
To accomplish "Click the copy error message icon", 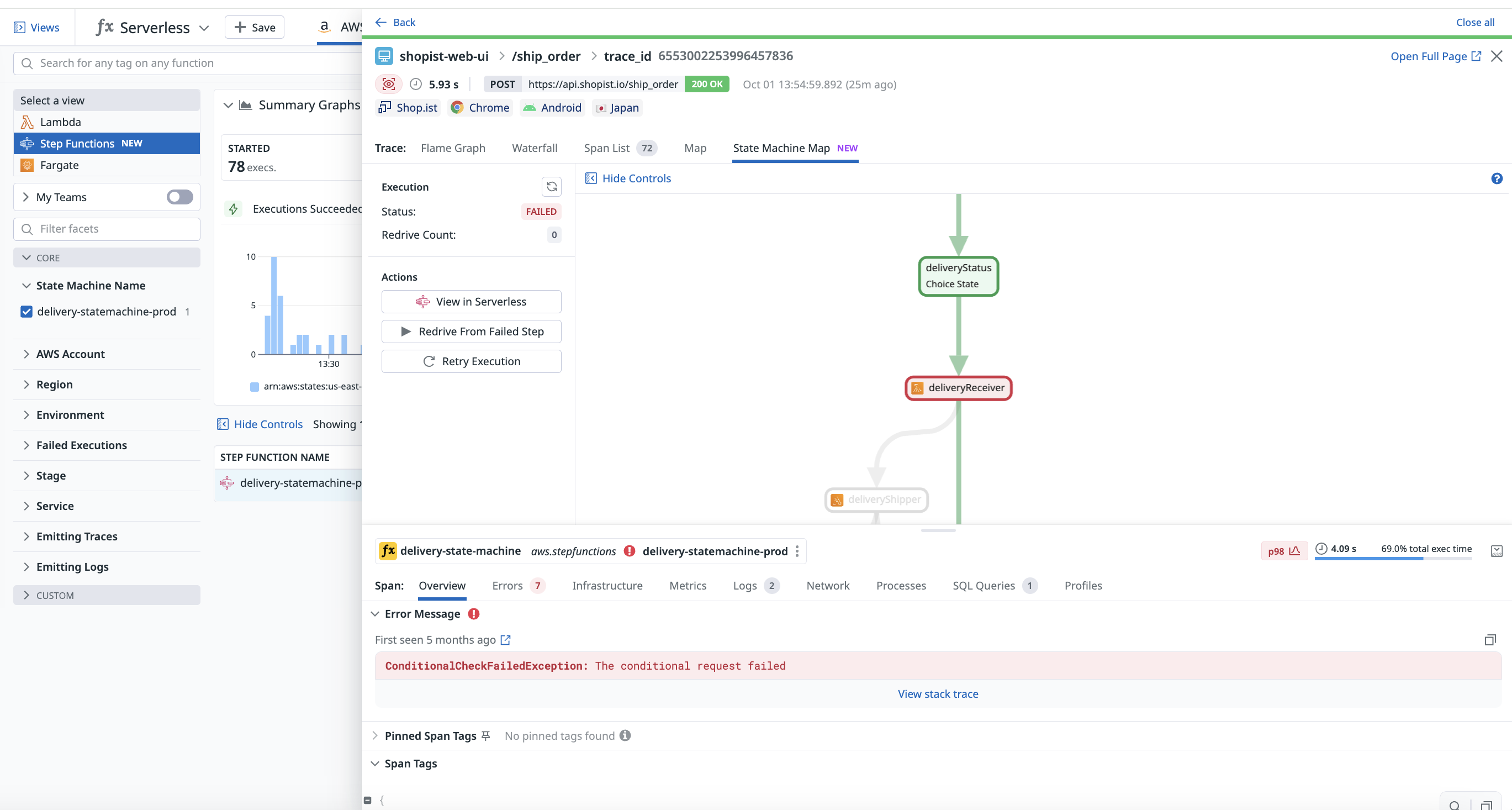I will [1490, 640].
